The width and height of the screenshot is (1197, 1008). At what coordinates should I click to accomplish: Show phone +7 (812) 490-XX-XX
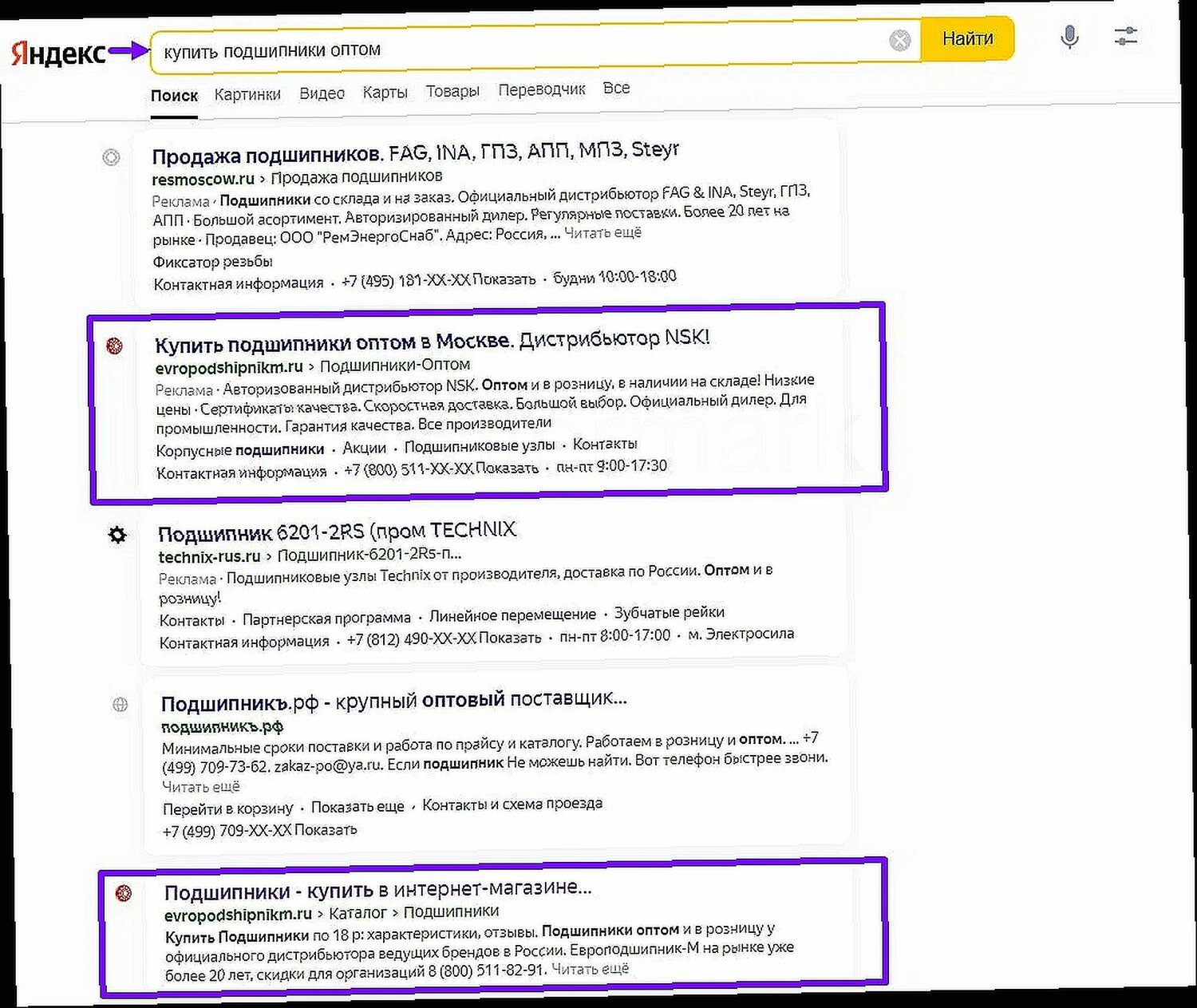[444, 638]
